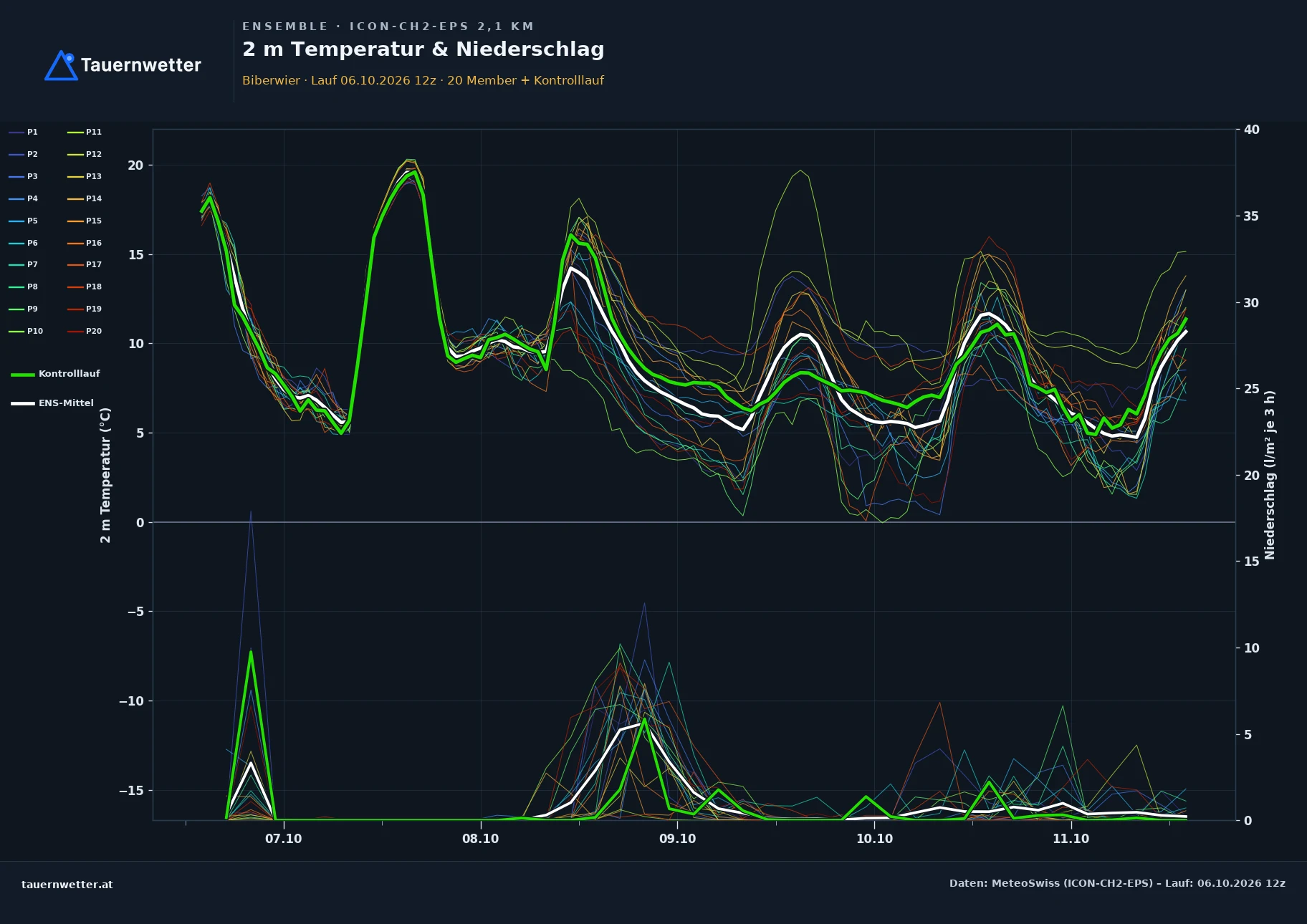
Task: Select the P8 legend entry
Action: pyautogui.click(x=23, y=287)
